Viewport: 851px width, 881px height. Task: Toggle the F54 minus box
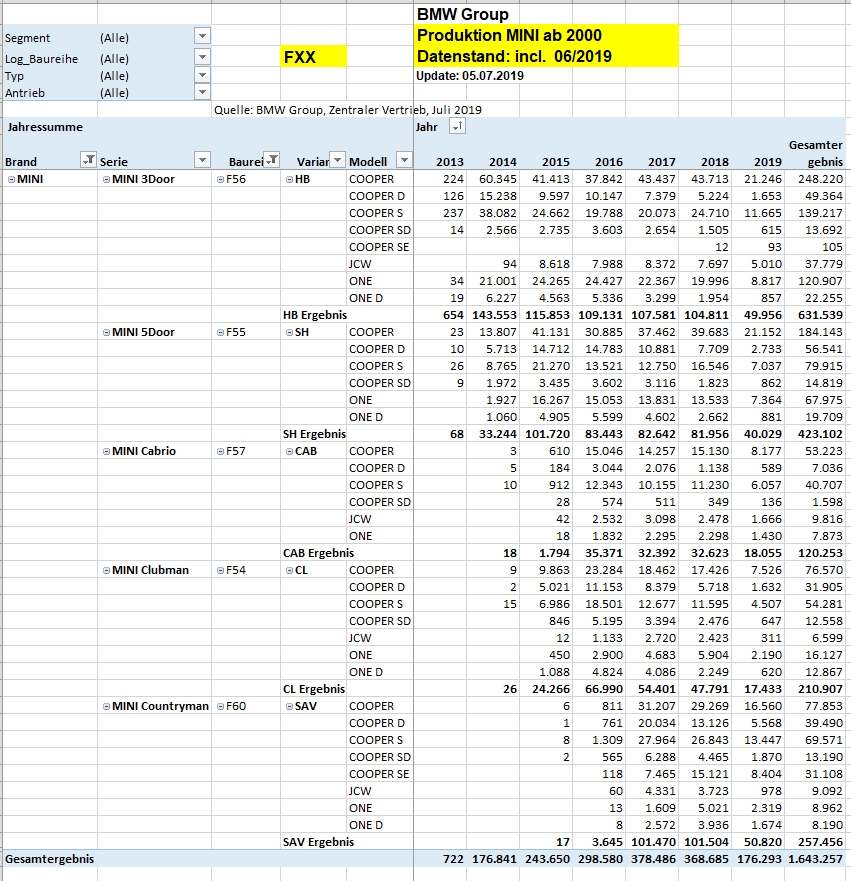(x=220, y=570)
